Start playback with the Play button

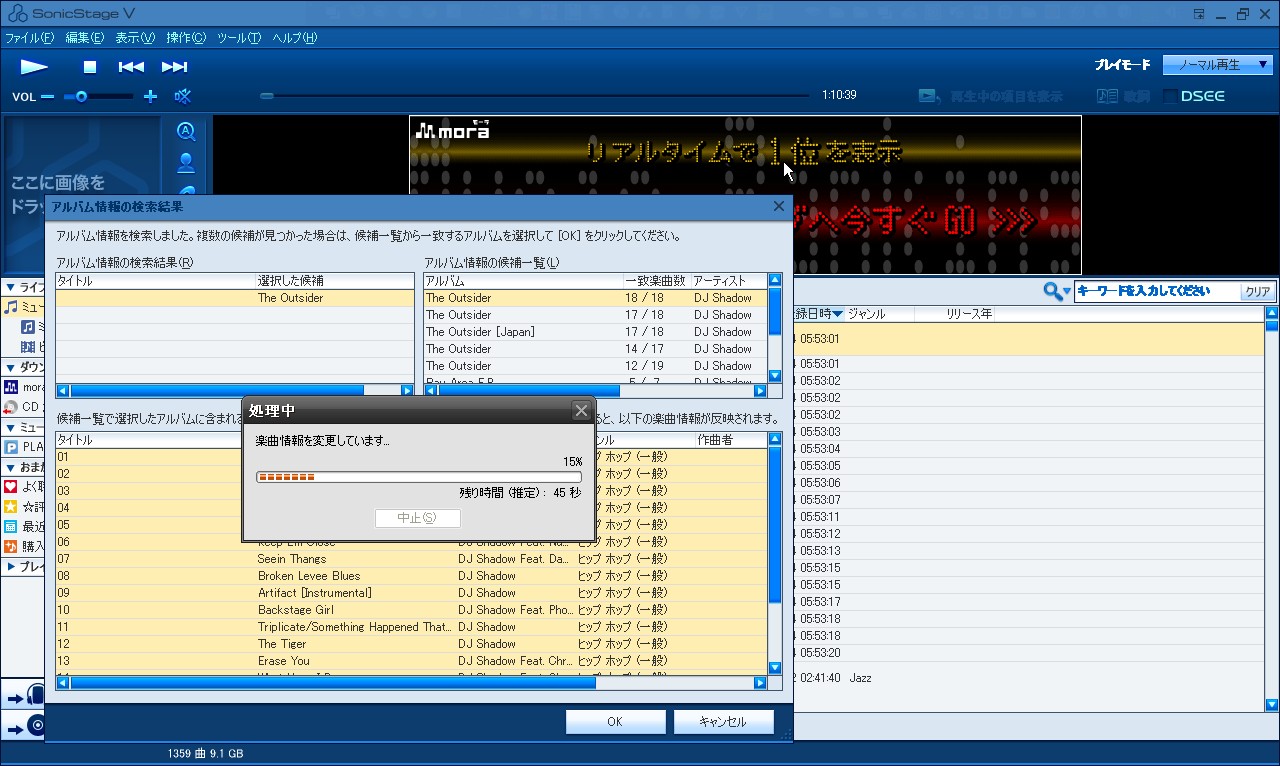[34, 67]
